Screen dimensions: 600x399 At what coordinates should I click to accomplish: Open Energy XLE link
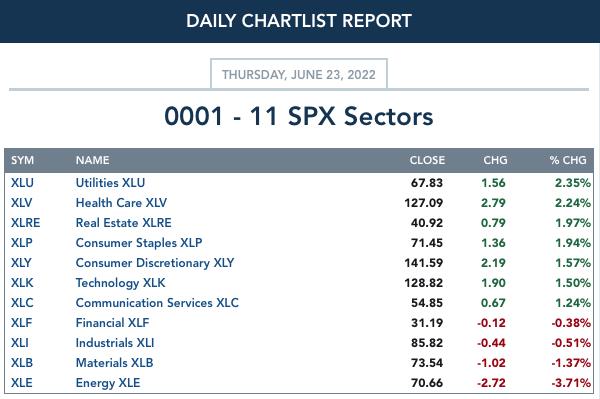108,383
